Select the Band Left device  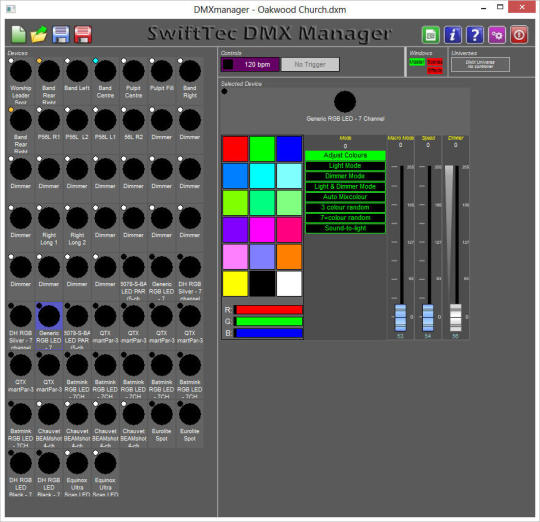tap(77, 81)
